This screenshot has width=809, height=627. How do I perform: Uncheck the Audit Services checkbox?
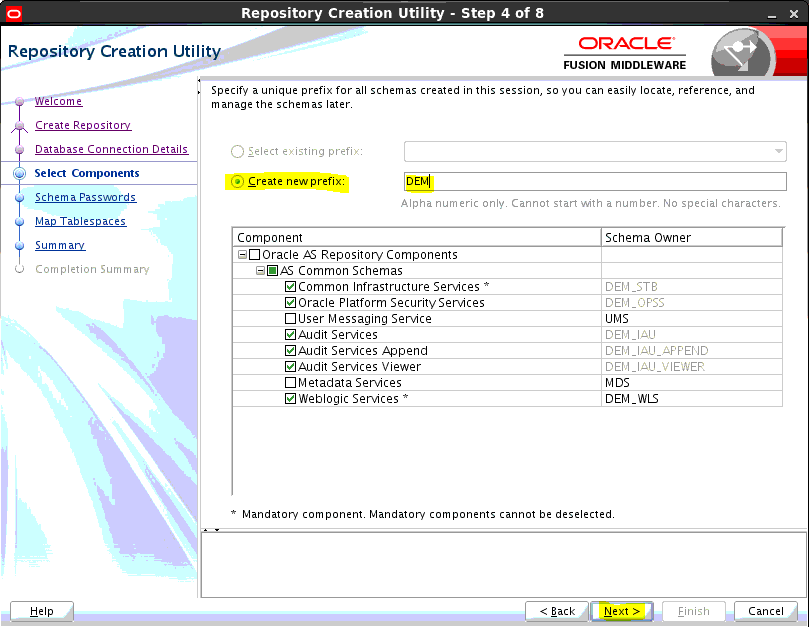pyautogui.click(x=290, y=334)
